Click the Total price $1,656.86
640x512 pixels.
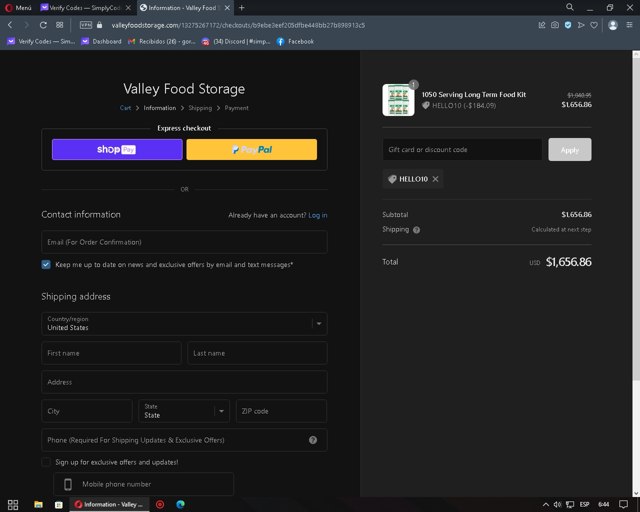(x=569, y=262)
